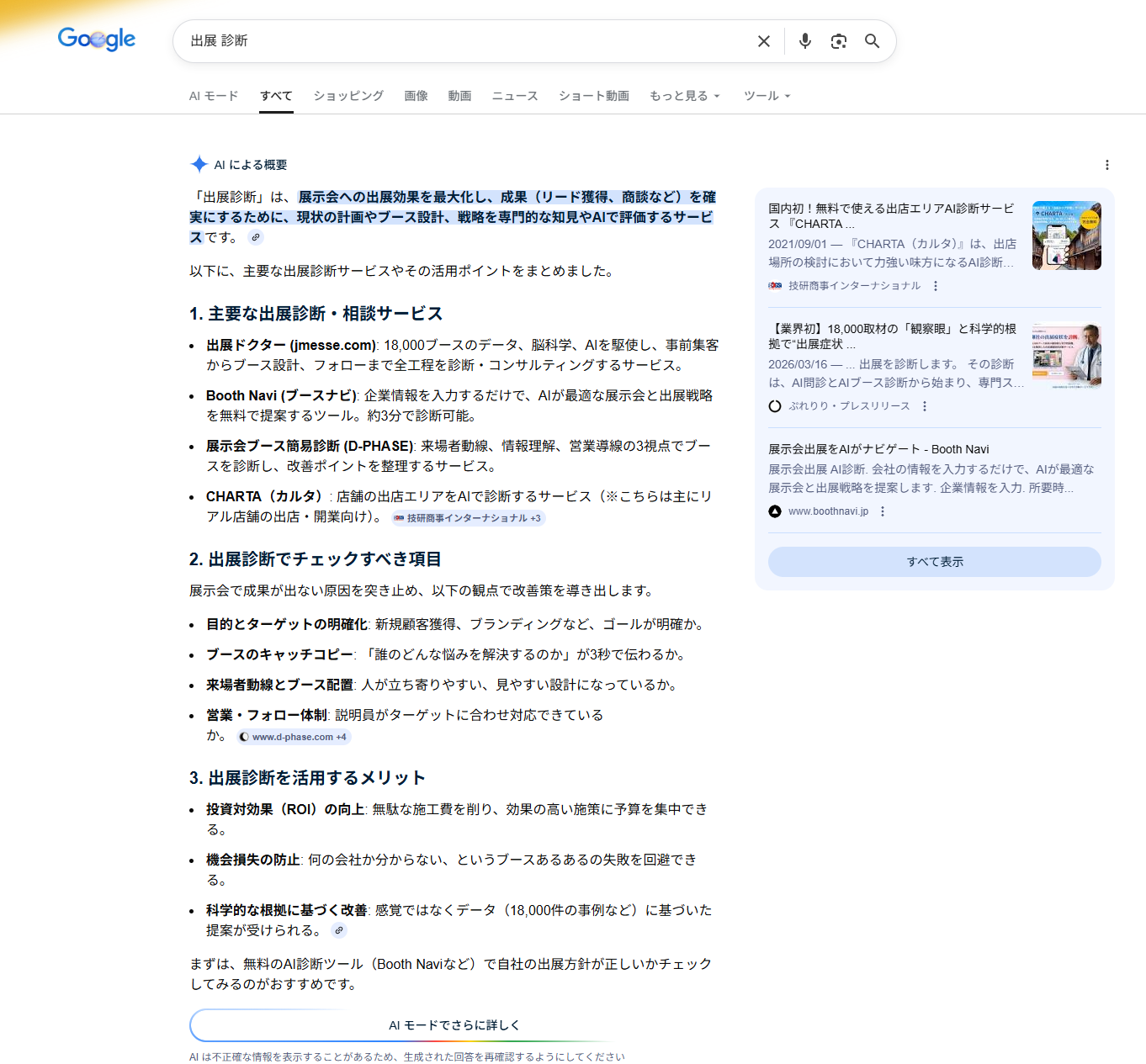The image size is (1146, 1064).
Task: Click heading '3. 出展診断を活用するメリット'
Action: [307, 778]
